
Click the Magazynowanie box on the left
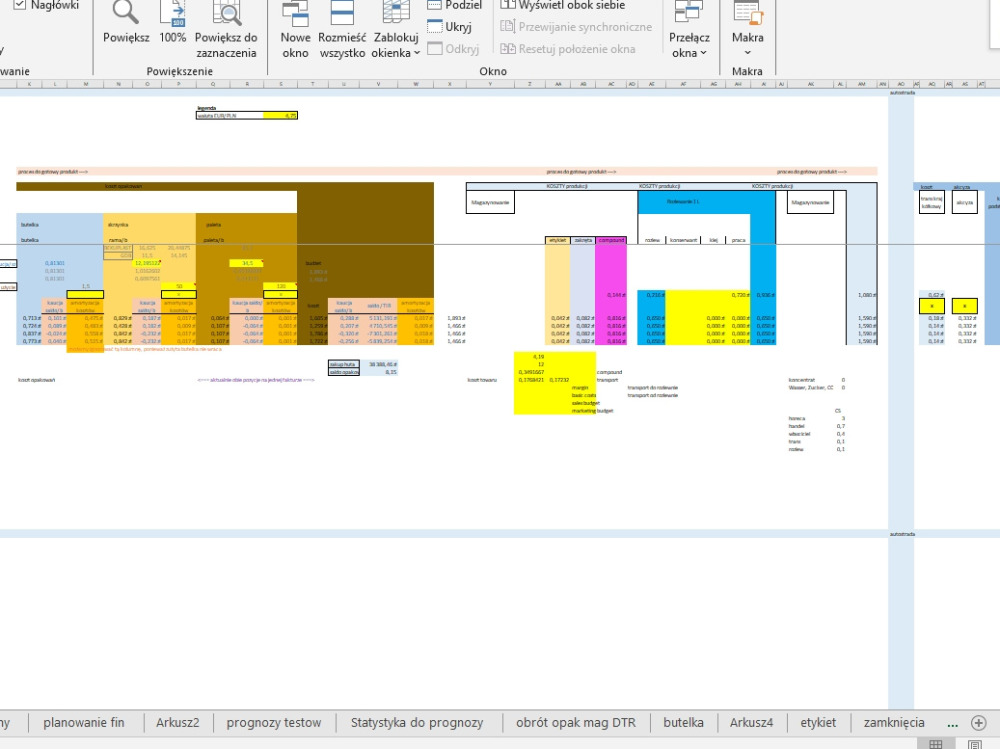click(490, 202)
